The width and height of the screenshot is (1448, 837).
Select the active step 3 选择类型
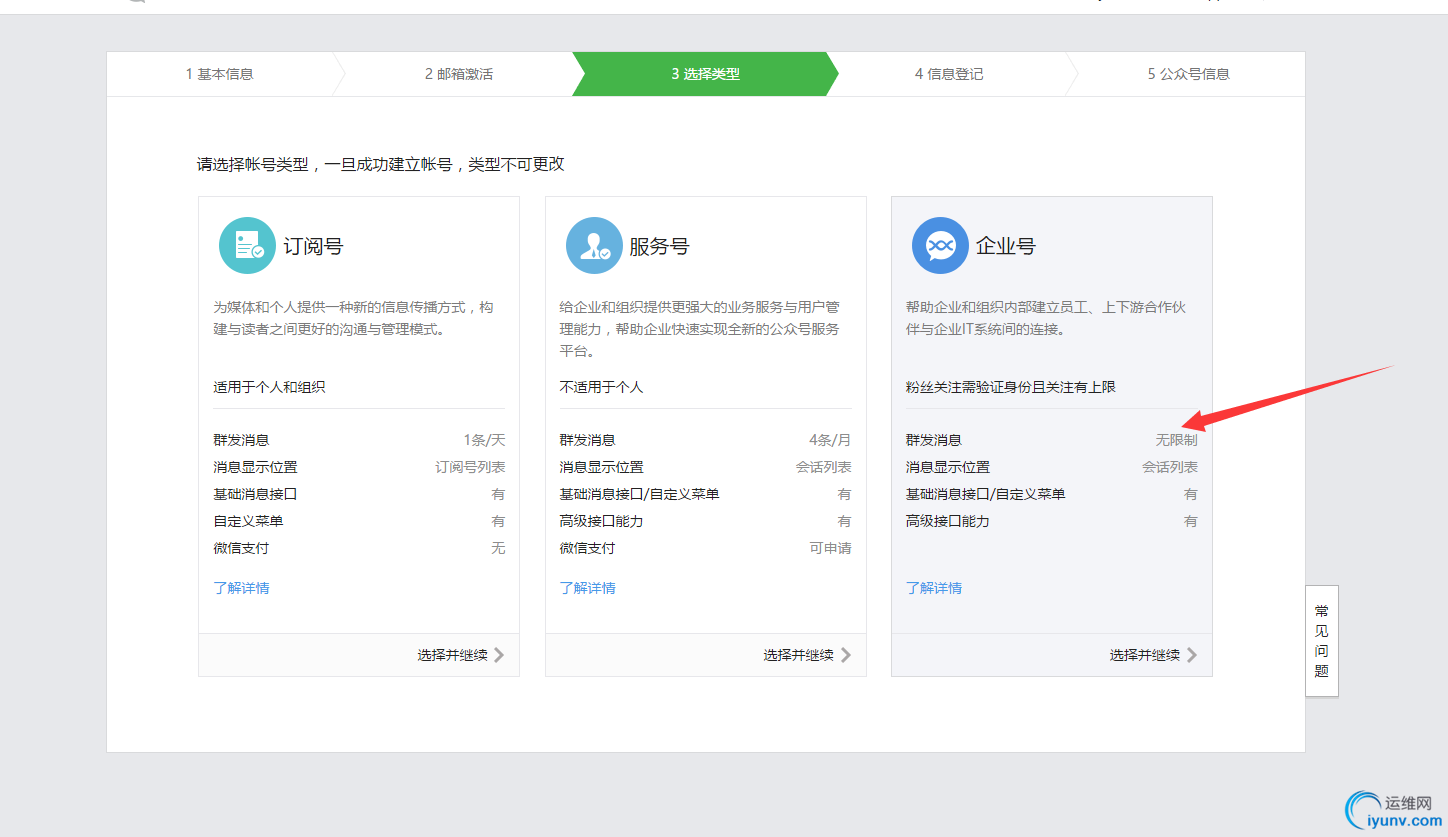tap(705, 74)
